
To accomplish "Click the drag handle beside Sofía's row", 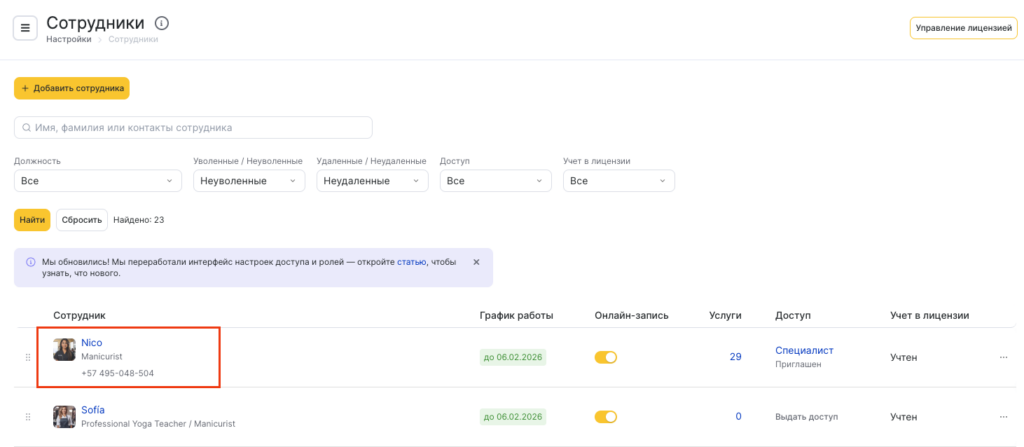I will pyautogui.click(x=26, y=416).
